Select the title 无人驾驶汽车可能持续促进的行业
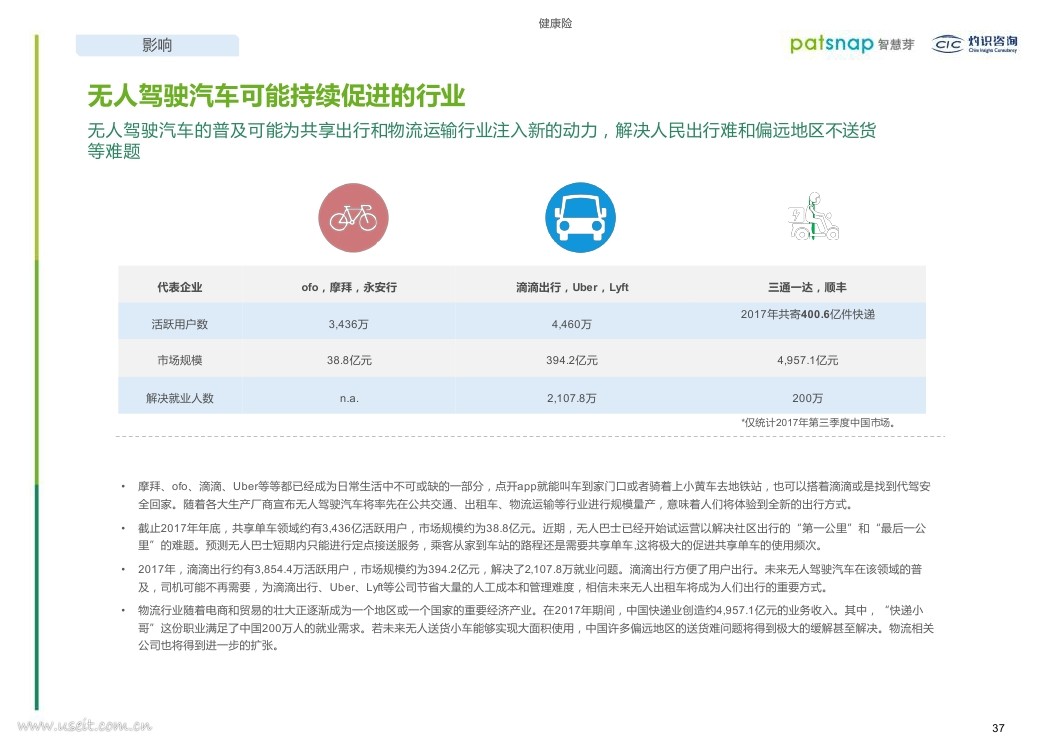This screenshot has height=744, width=1053. click(276, 96)
